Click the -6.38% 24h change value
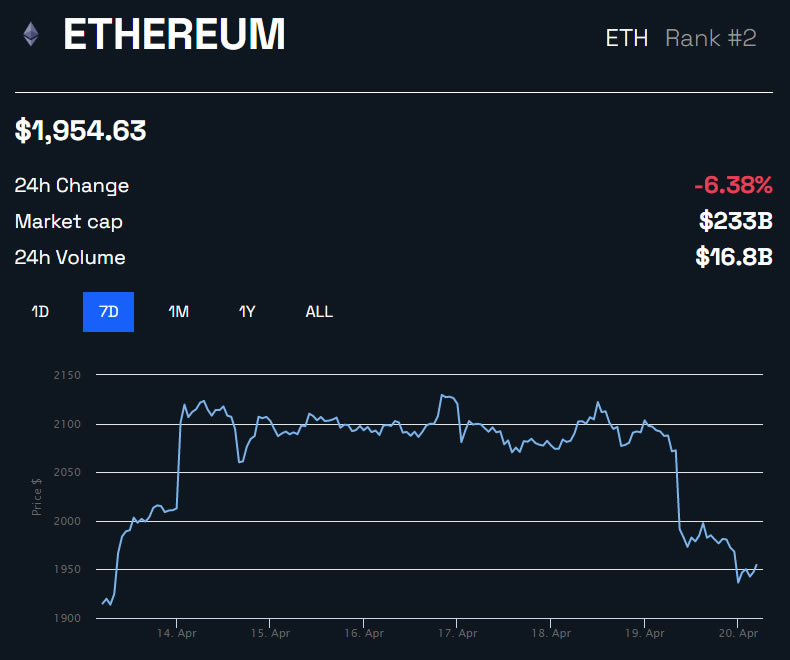Viewport: 790px width, 660px height. pos(733,185)
